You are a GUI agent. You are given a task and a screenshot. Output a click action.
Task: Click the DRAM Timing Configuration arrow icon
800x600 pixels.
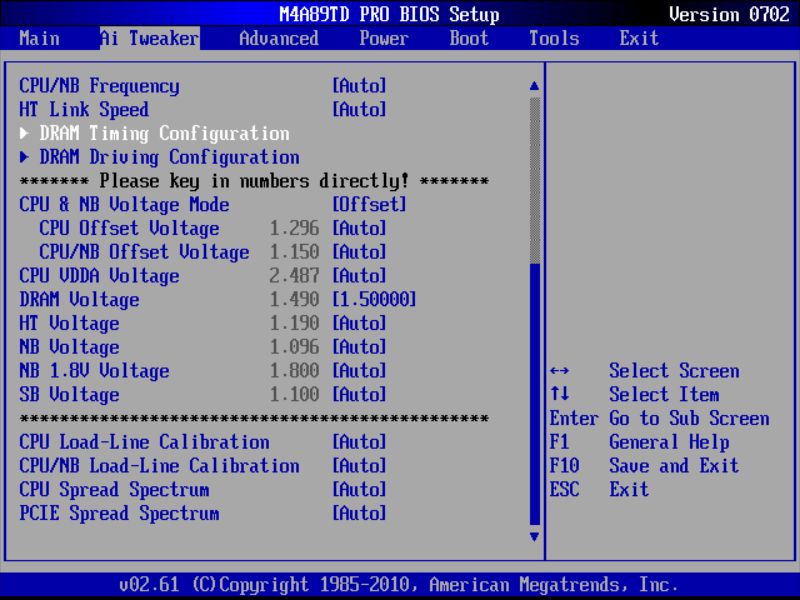click(x=24, y=133)
